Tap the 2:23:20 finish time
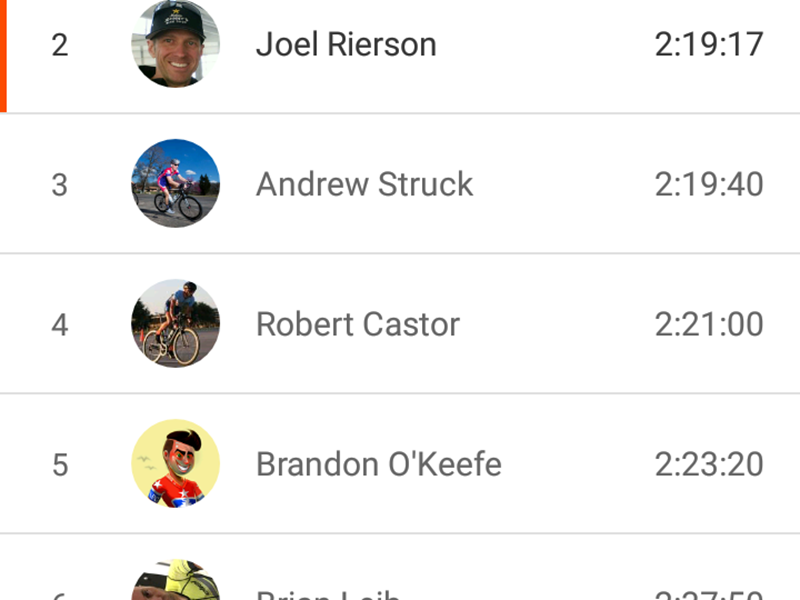The height and width of the screenshot is (600, 800). (709, 464)
